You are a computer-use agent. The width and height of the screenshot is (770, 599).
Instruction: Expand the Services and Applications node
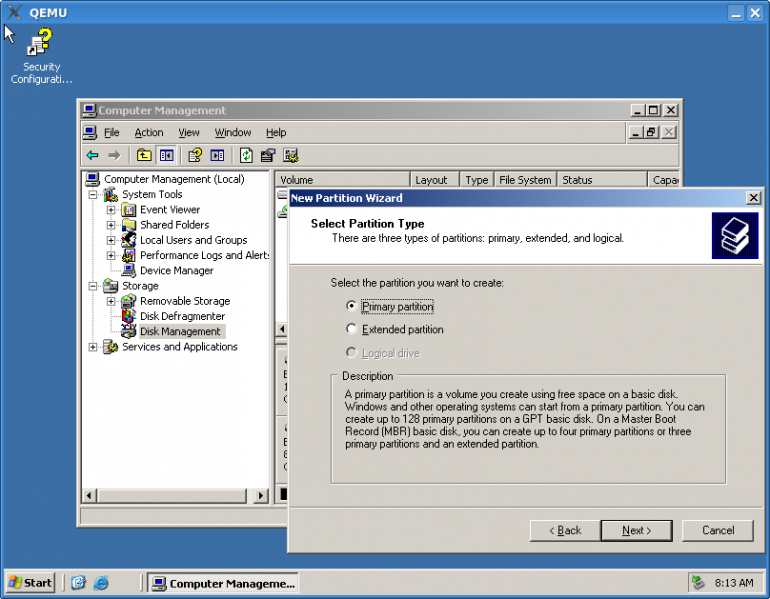click(93, 347)
